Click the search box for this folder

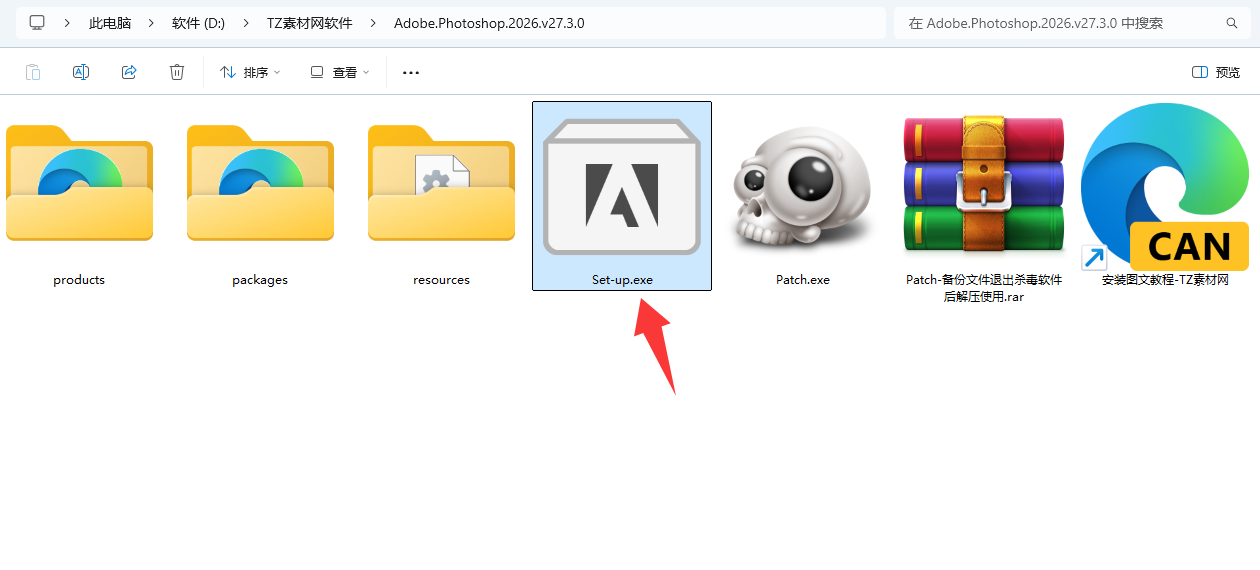(x=1072, y=23)
